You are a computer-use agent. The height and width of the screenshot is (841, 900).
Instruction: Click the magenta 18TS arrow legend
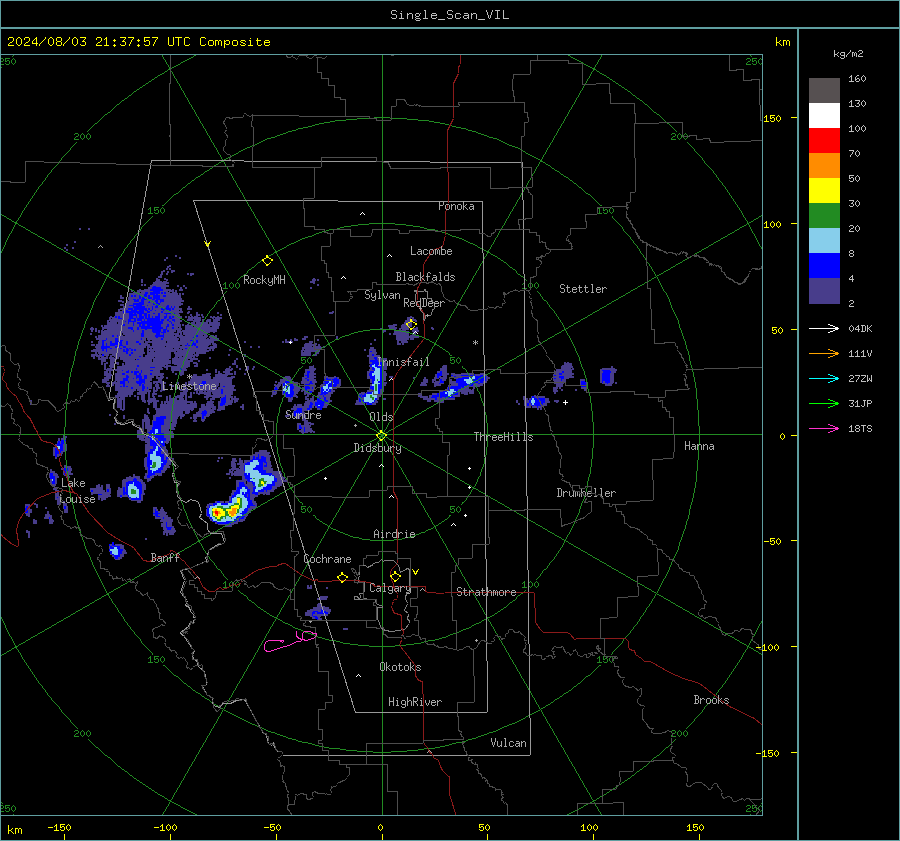824,429
